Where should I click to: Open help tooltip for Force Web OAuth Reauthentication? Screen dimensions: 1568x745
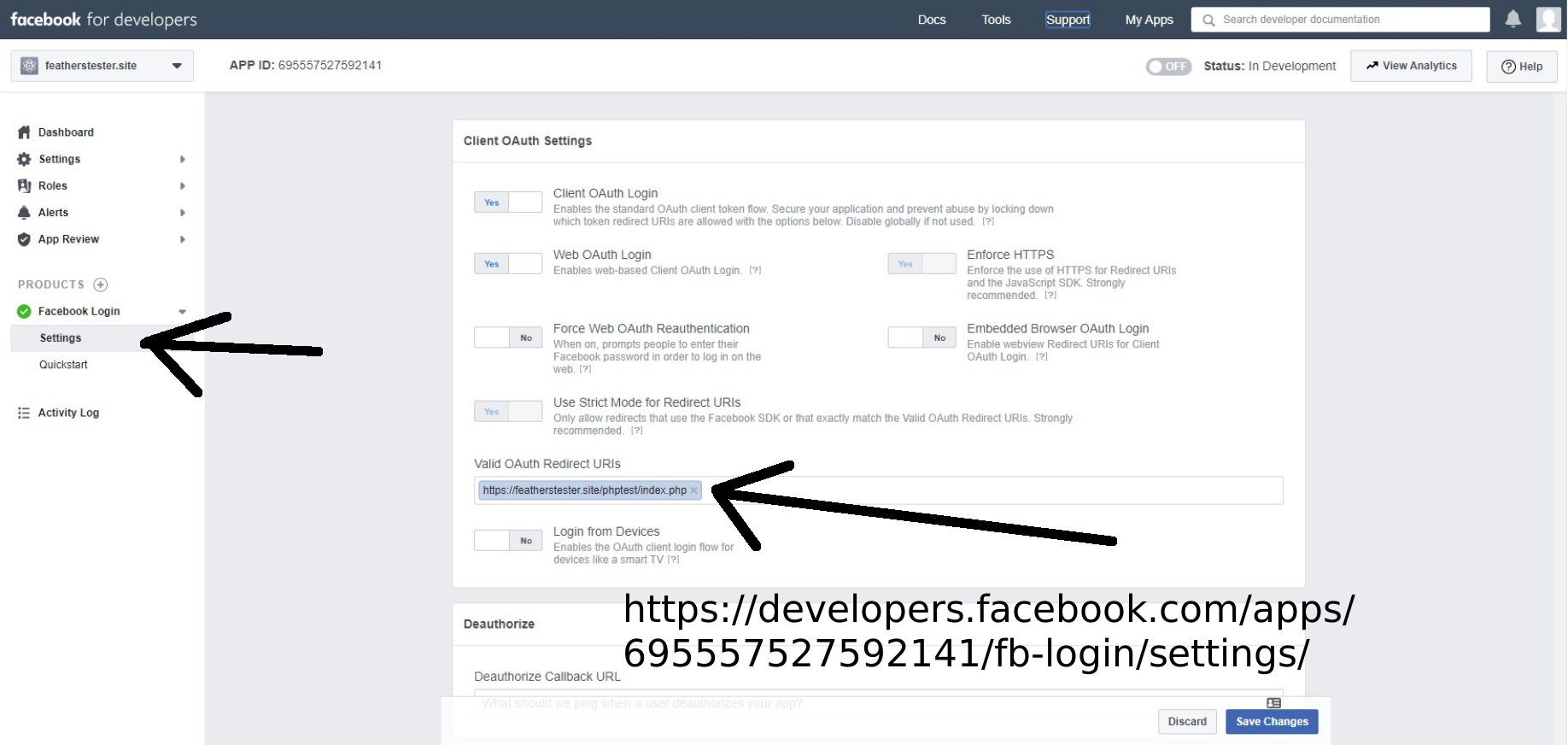(x=585, y=369)
